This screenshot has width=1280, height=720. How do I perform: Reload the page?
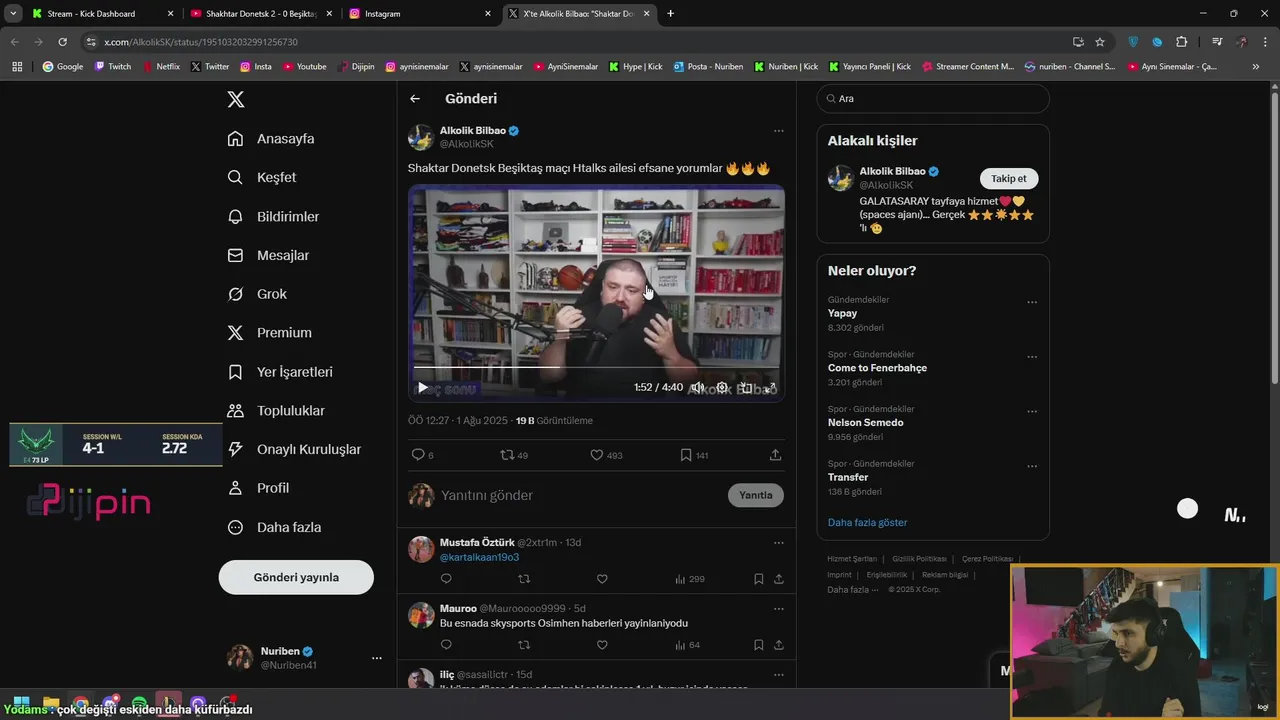pos(62,42)
